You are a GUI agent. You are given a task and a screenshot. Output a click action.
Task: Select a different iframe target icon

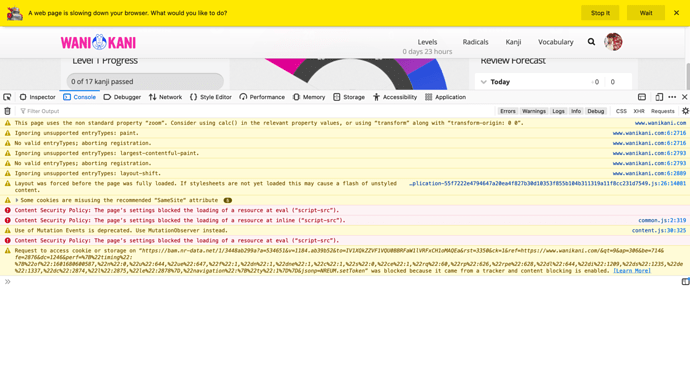pos(642,97)
